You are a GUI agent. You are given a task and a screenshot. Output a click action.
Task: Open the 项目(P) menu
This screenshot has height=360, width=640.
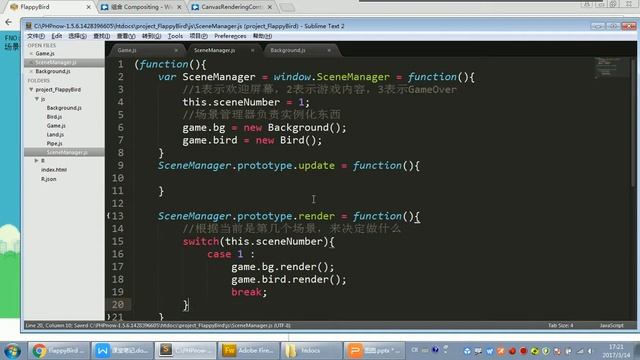[199, 36]
